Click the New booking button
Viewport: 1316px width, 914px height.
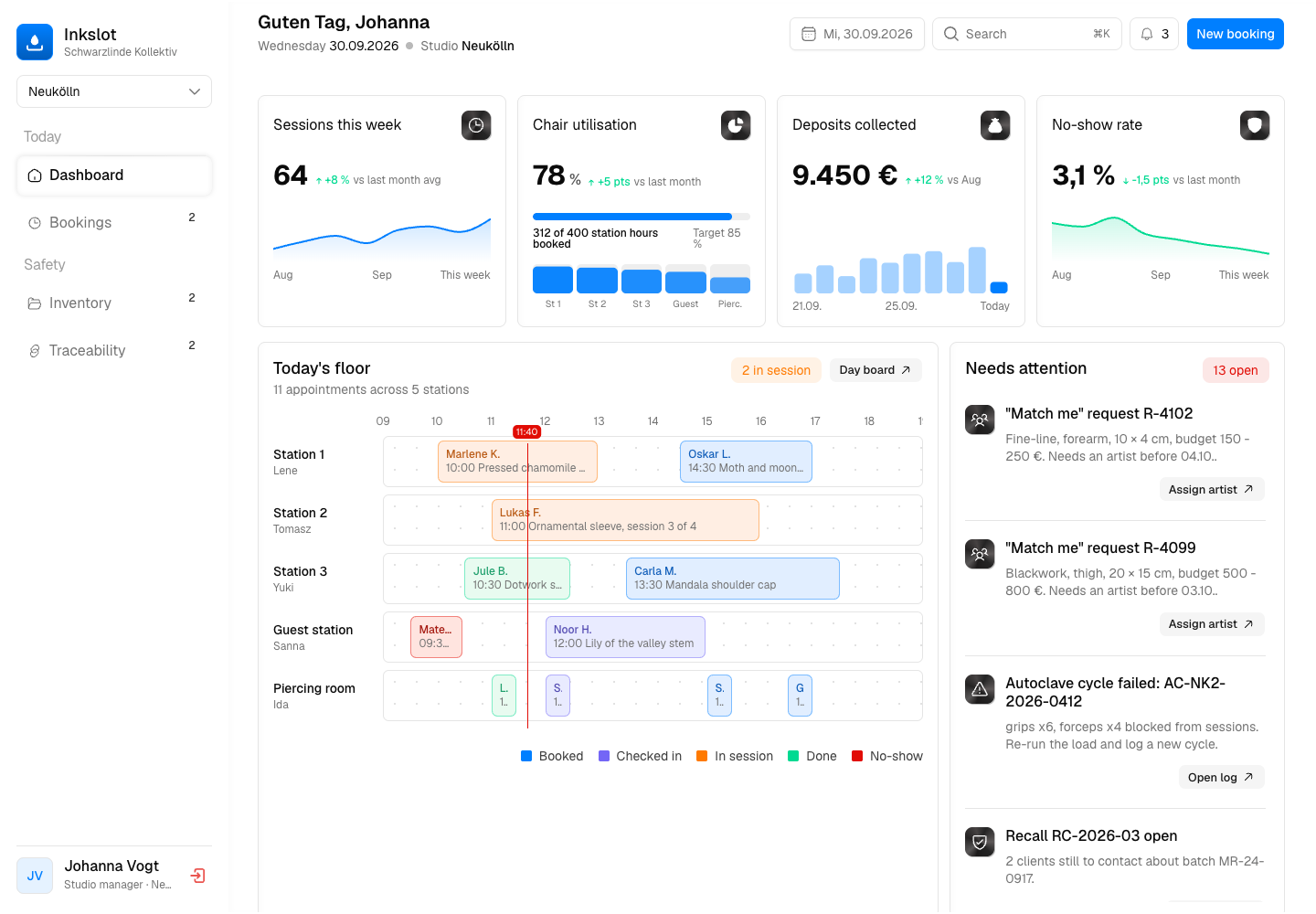[1236, 34]
